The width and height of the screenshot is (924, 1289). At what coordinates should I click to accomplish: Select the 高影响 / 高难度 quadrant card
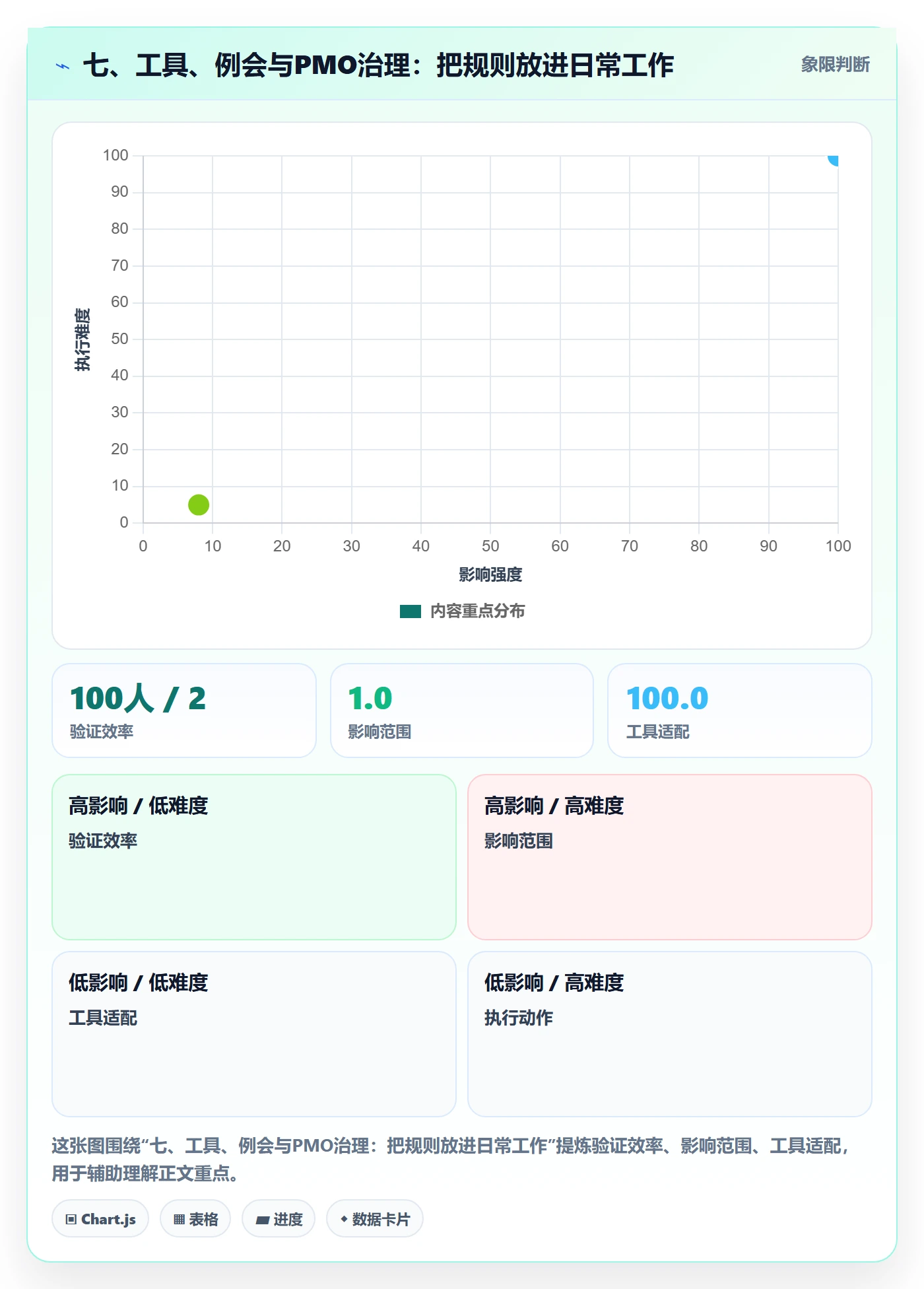click(670, 857)
